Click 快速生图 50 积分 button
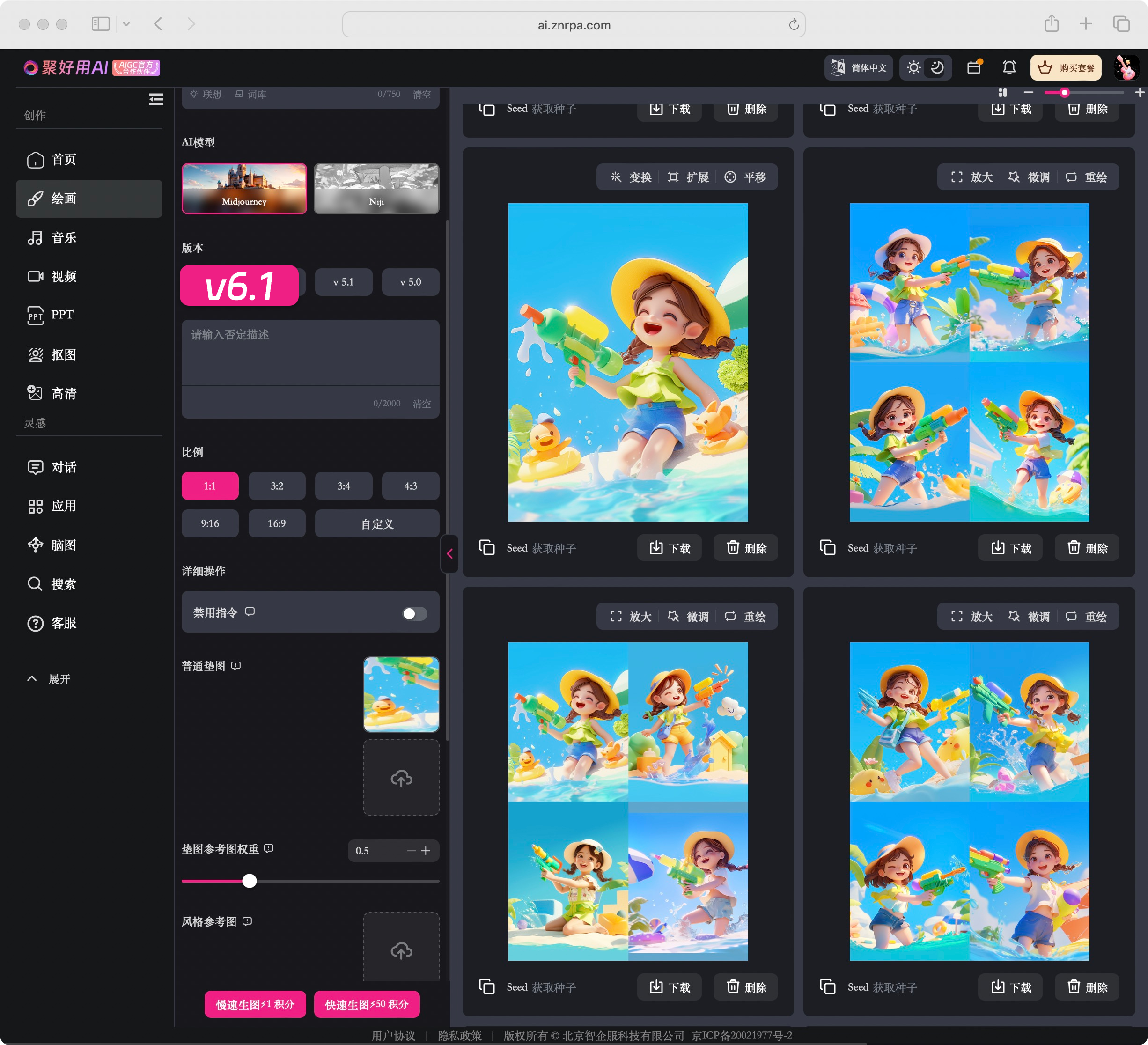 tap(367, 1005)
